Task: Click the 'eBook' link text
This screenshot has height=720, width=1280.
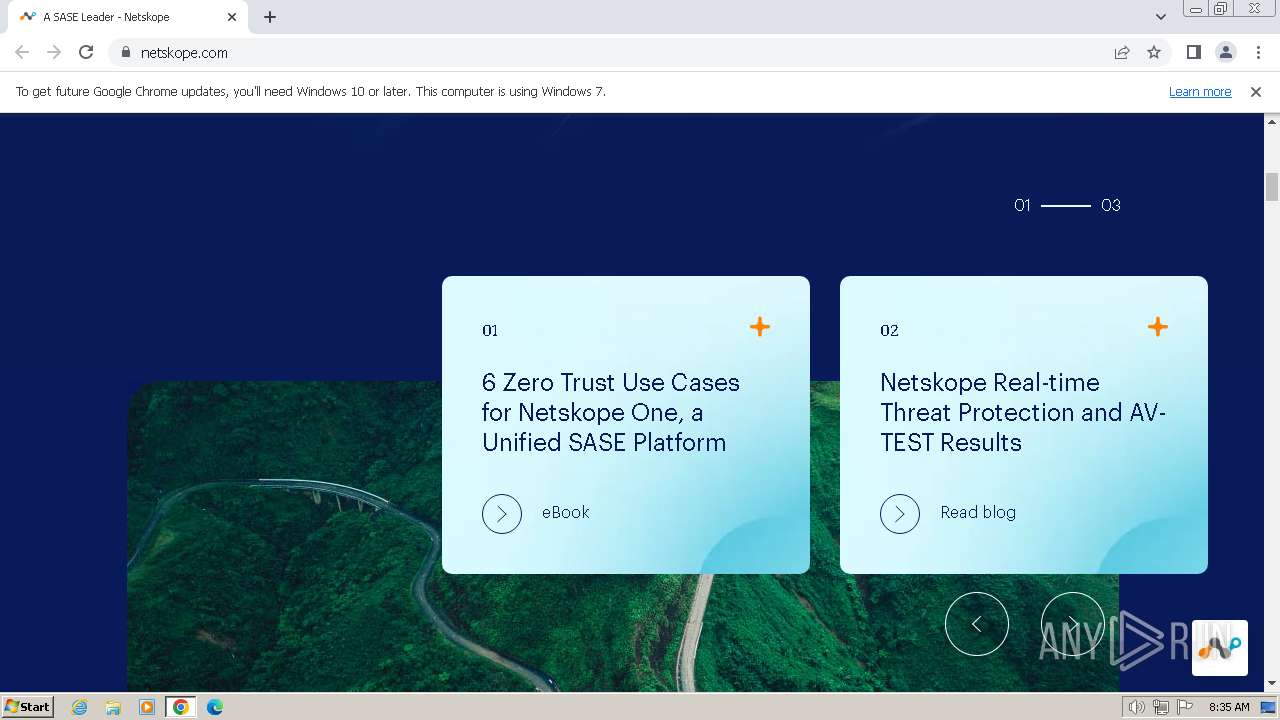Action: tap(566, 512)
